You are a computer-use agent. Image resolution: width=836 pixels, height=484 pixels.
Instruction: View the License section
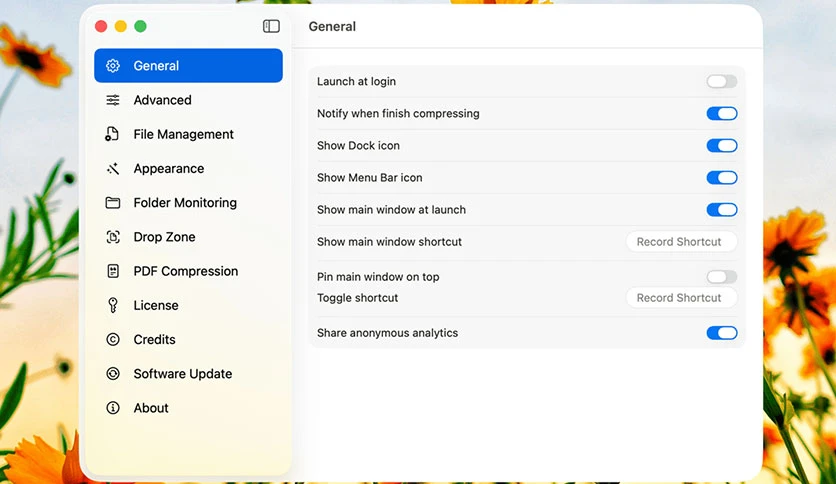coord(188,305)
